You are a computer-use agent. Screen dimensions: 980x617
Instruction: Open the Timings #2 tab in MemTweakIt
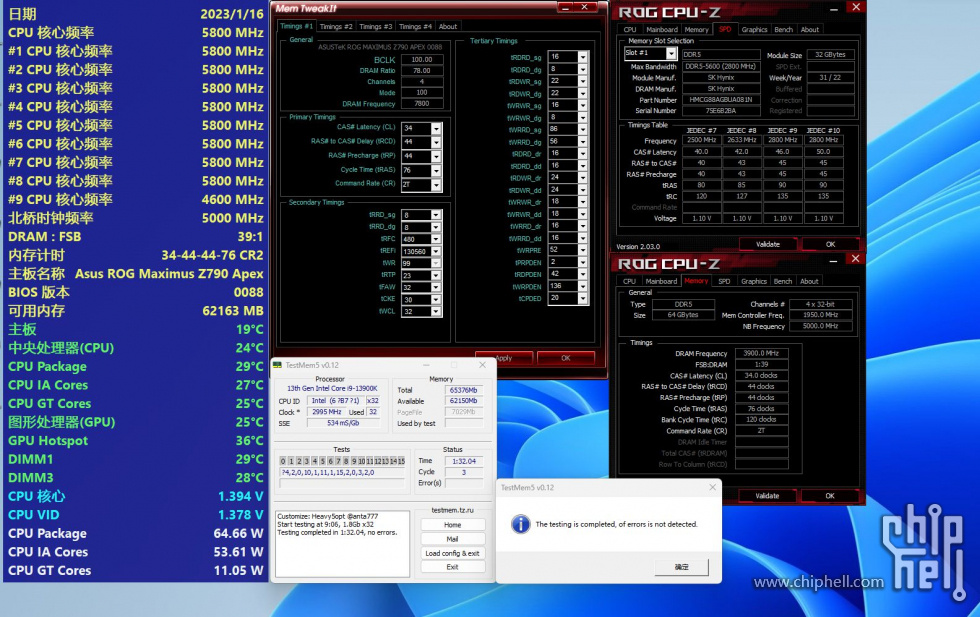[336, 26]
